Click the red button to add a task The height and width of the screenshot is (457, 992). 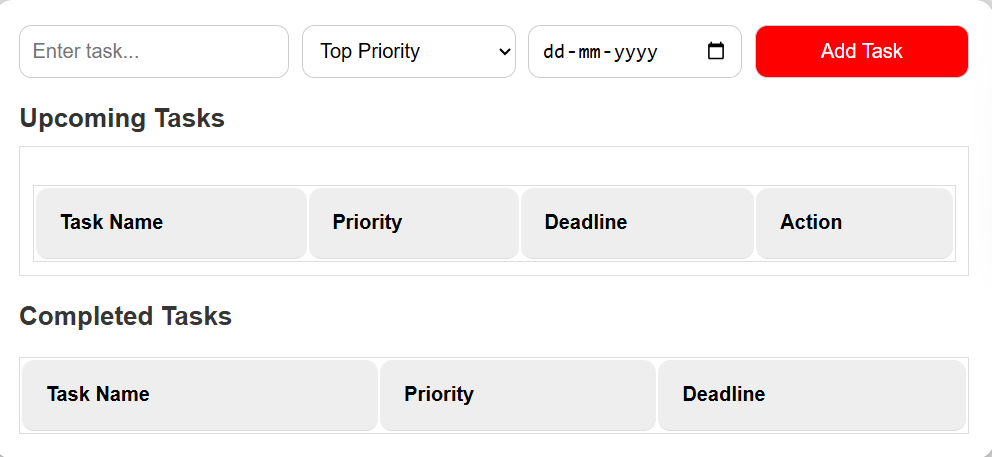862,51
